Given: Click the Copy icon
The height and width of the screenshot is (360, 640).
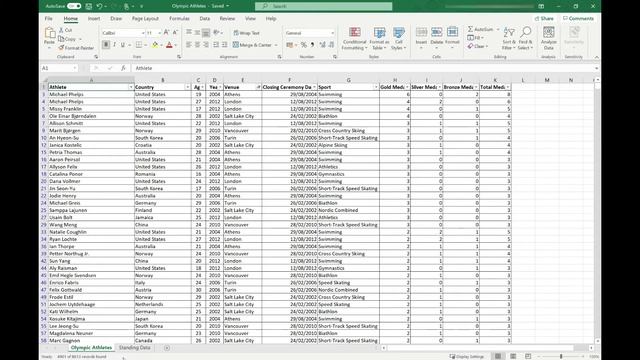Looking at the screenshot, I should click(61, 39).
